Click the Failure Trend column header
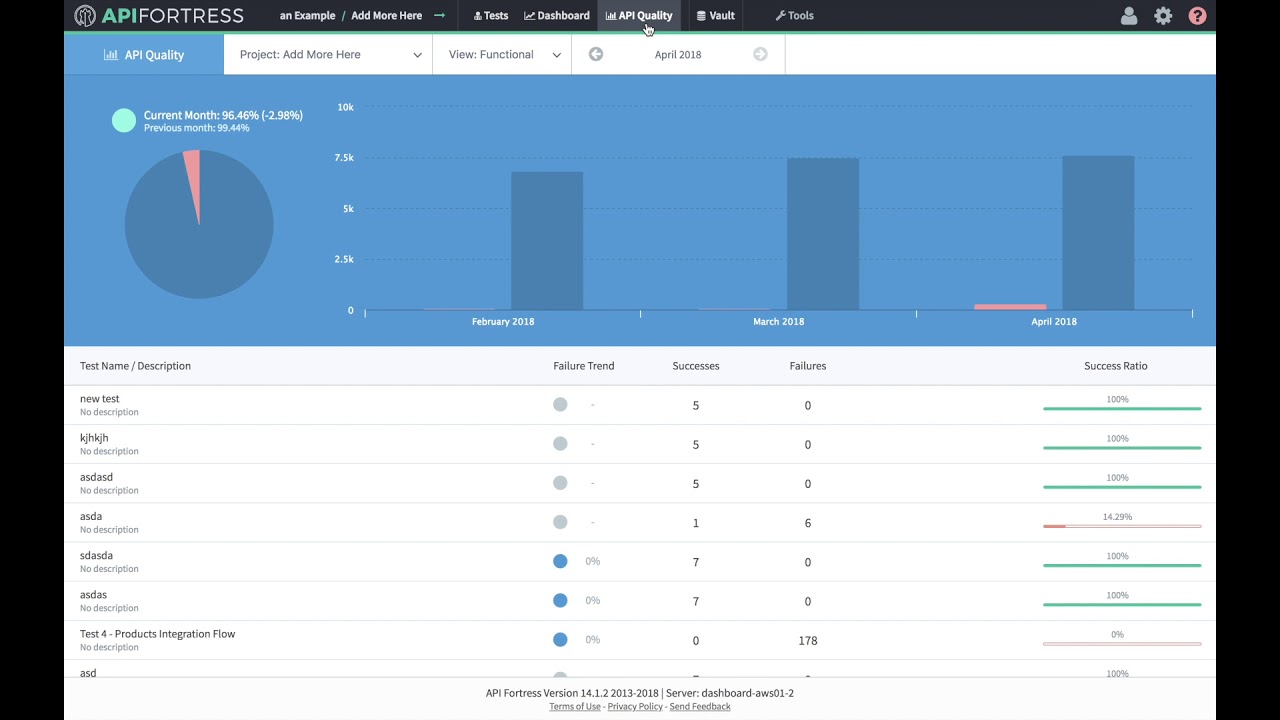This screenshot has width=1280, height=720. coord(584,365)
